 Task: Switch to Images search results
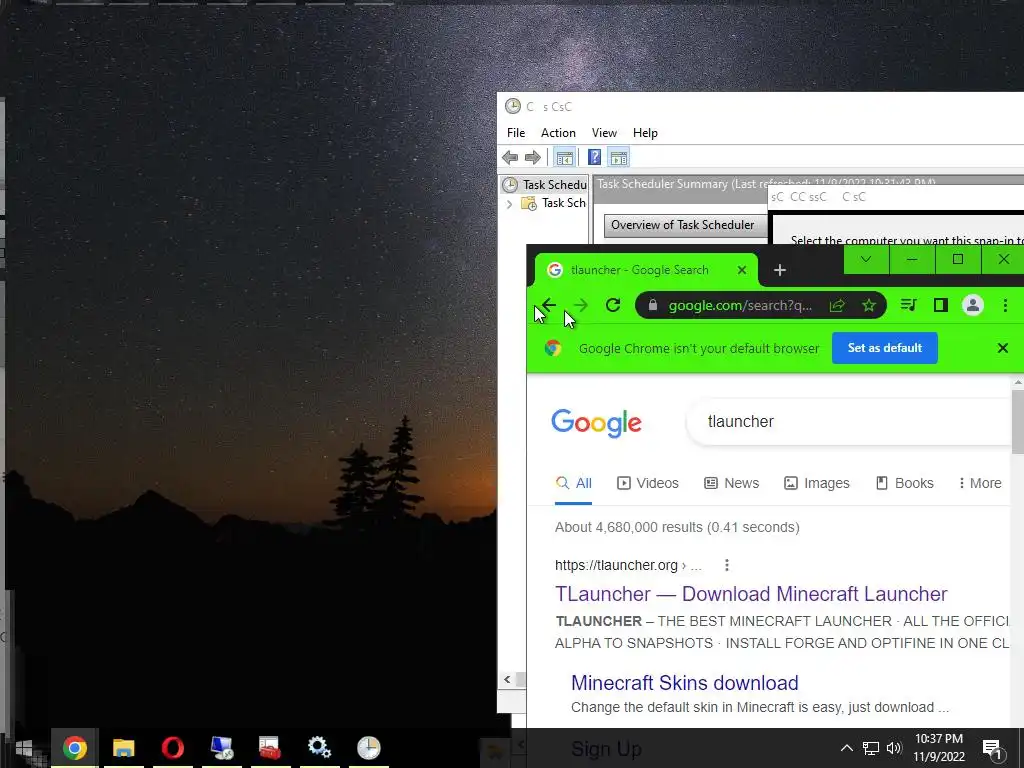[816, 483]
